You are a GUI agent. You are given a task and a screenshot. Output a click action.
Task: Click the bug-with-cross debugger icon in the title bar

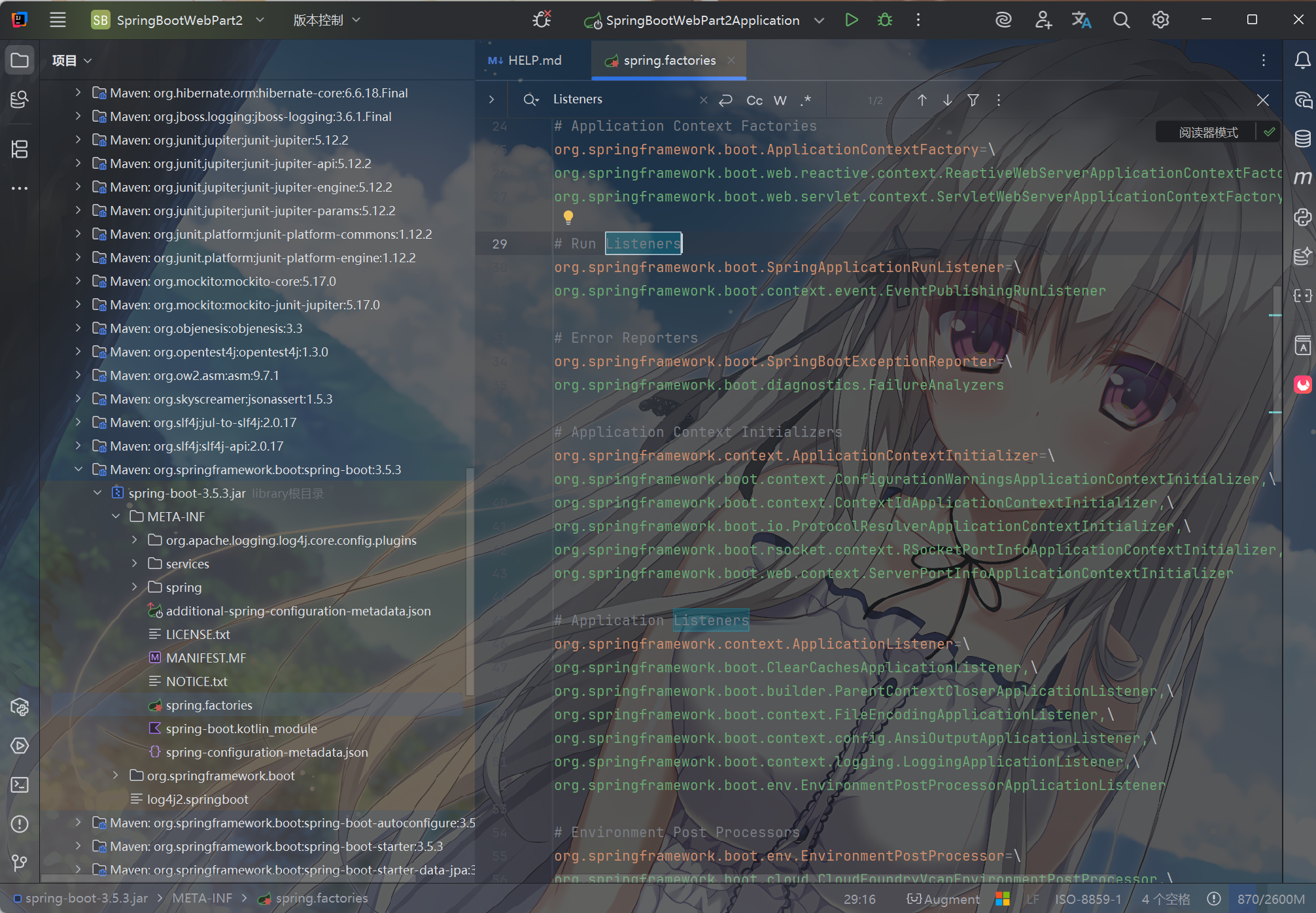(542, 20)
